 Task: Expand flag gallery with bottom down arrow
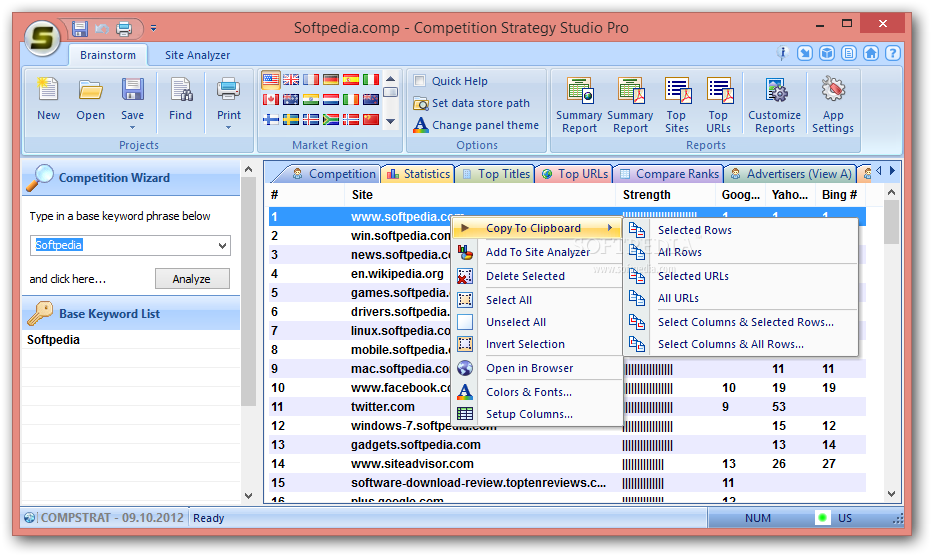[x=390, y=121]
